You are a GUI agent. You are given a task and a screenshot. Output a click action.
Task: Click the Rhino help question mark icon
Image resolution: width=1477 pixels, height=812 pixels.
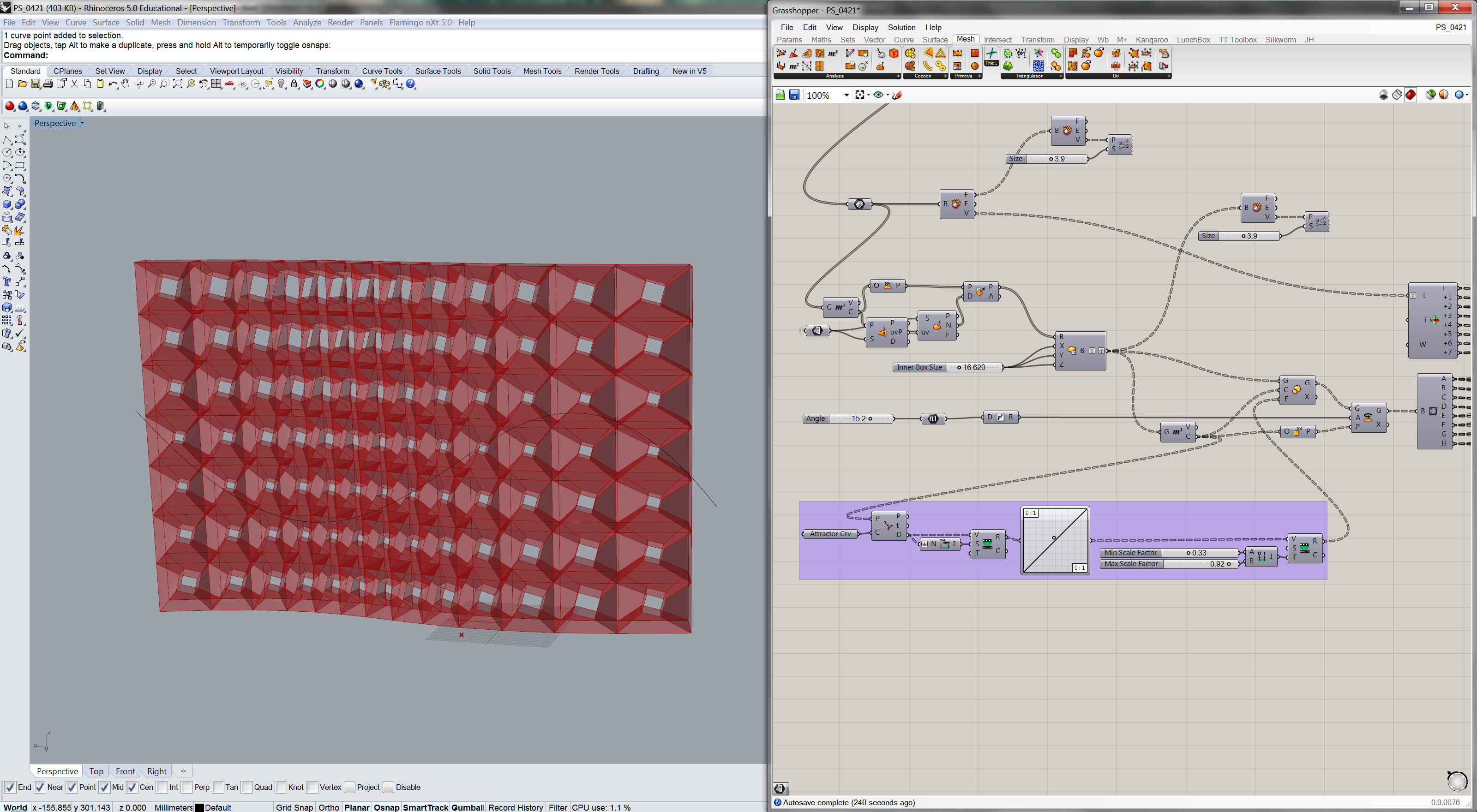pyautogui.click(x=410, y=84)
